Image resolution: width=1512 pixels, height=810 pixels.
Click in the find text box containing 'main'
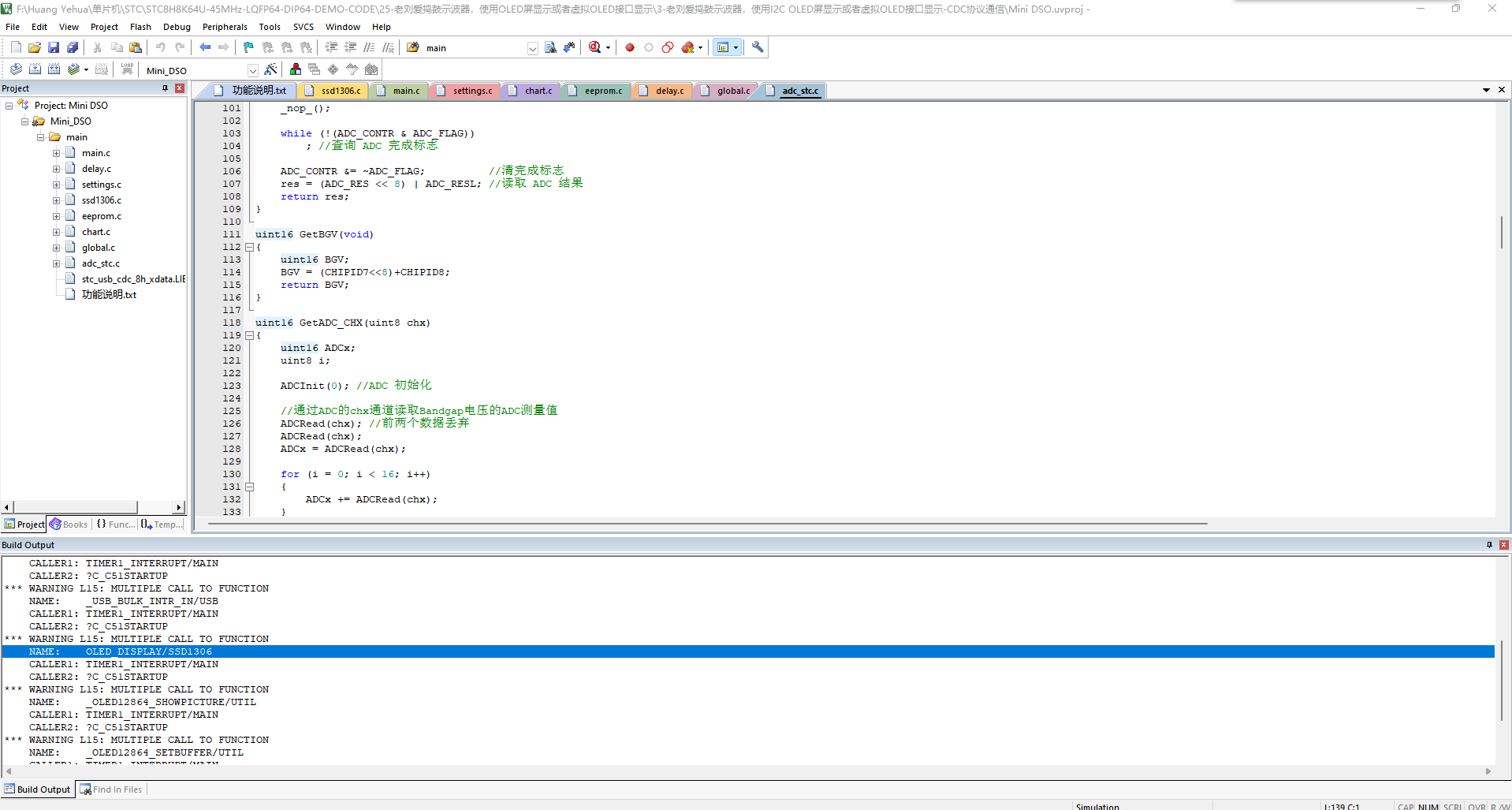click(475, 49)
